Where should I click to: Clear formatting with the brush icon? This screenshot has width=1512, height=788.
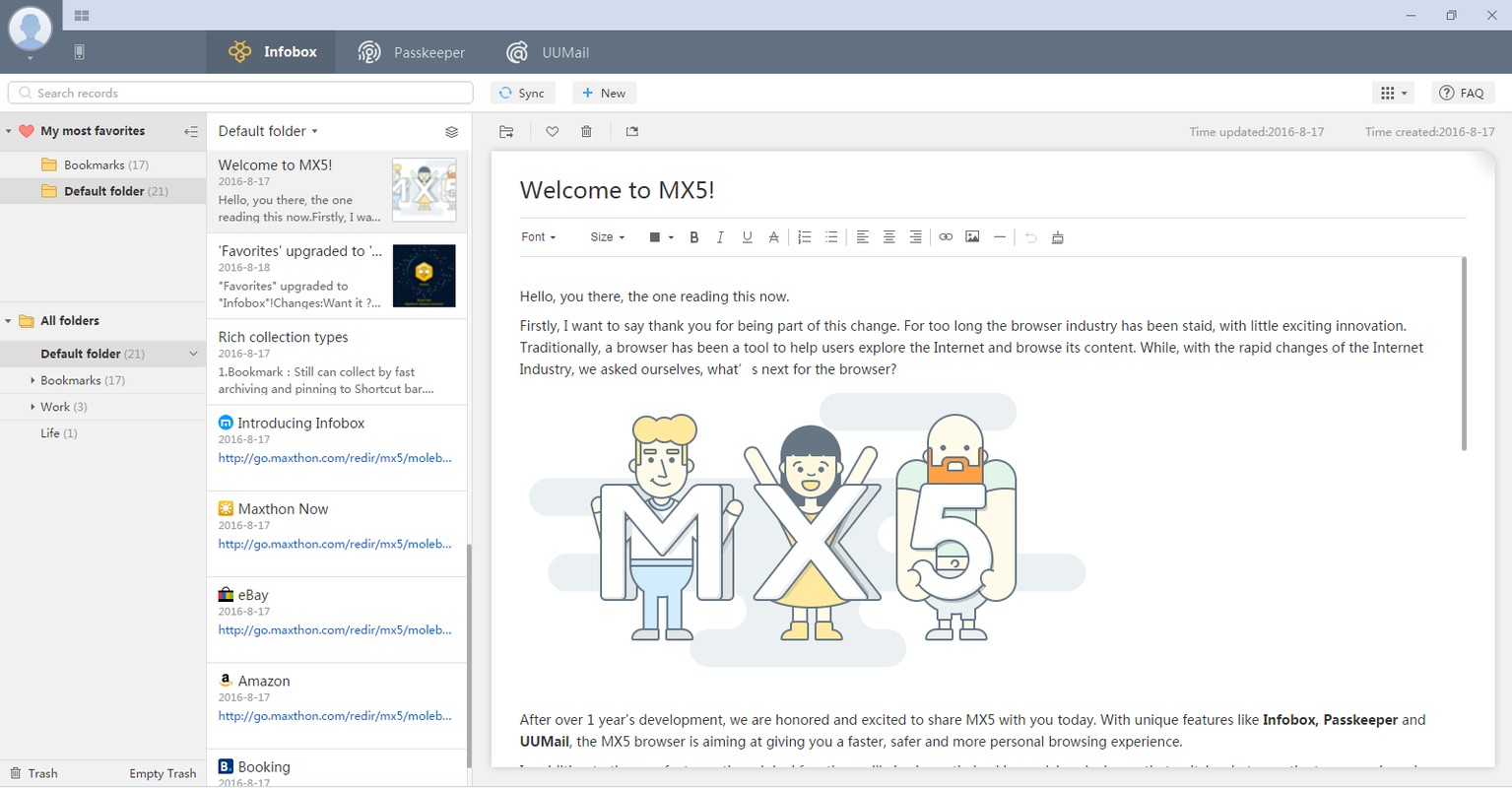[x=1058, y=237]
